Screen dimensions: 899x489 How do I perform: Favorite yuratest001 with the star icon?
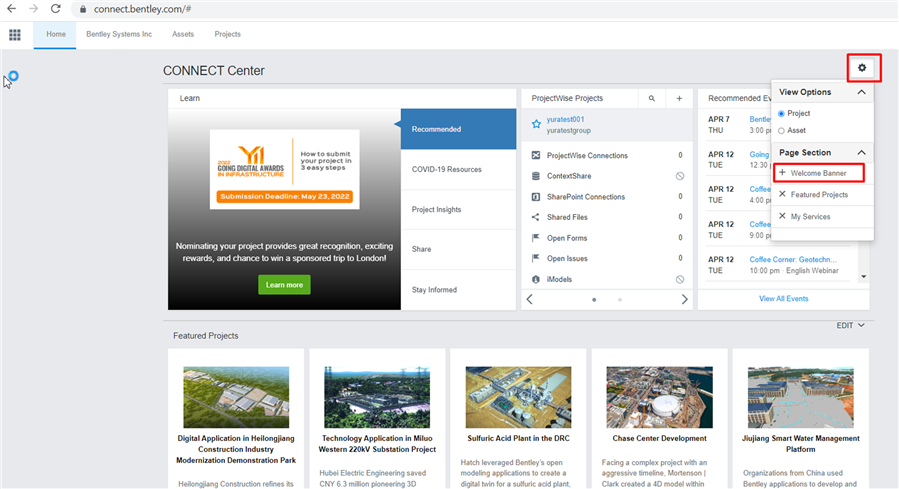pyautogui.click(x=536, y=124)
